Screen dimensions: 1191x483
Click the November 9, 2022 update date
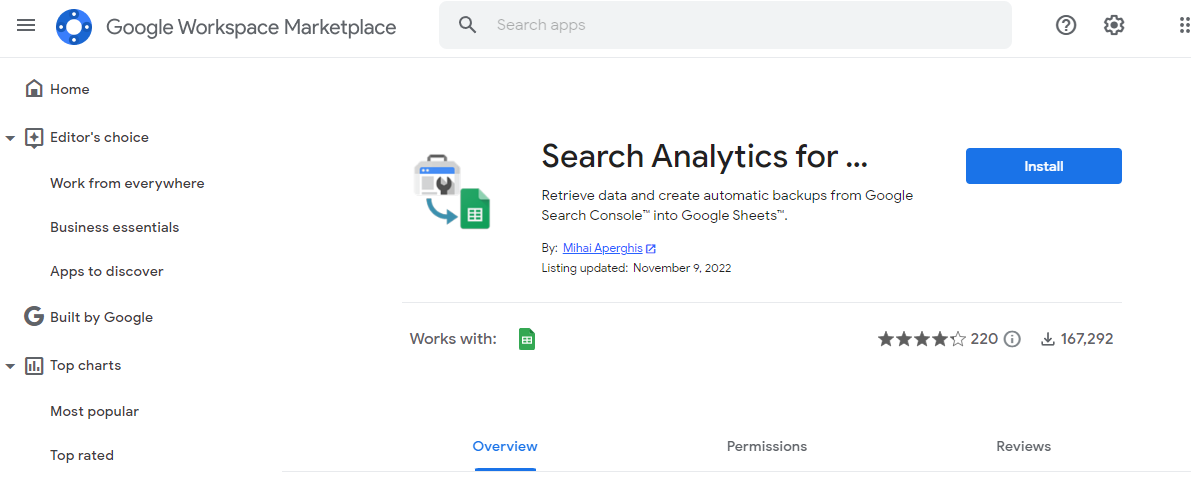682,268
